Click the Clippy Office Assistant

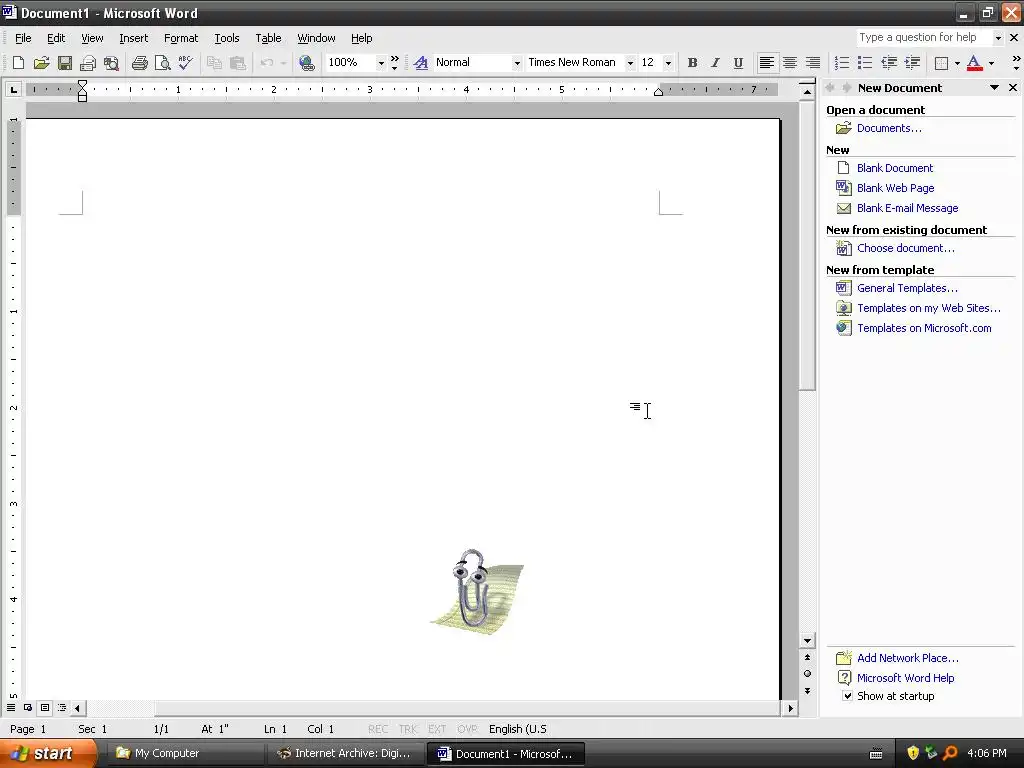(x=477, y=592)
